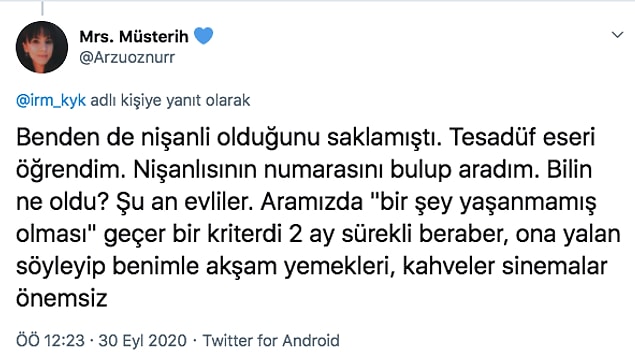Viewport: 635px width, 363px height.
Task: Click the last word 'önemsiz' of tweet
Action: tap(62, 299)
